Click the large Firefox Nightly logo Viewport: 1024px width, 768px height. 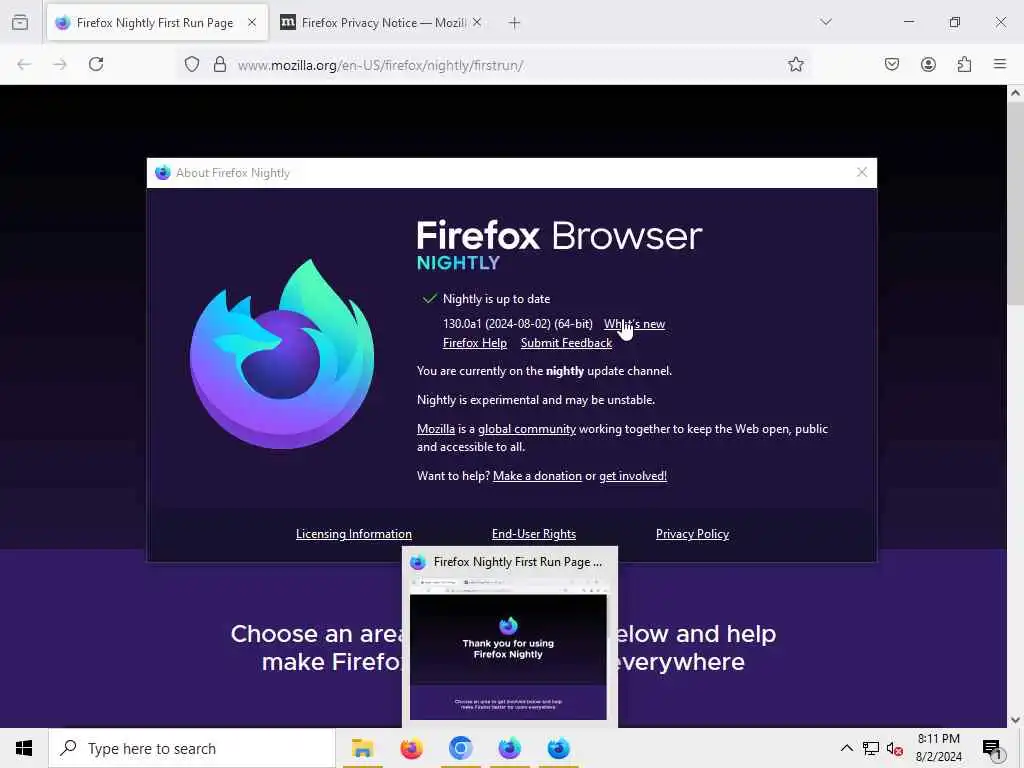[282, 355]
